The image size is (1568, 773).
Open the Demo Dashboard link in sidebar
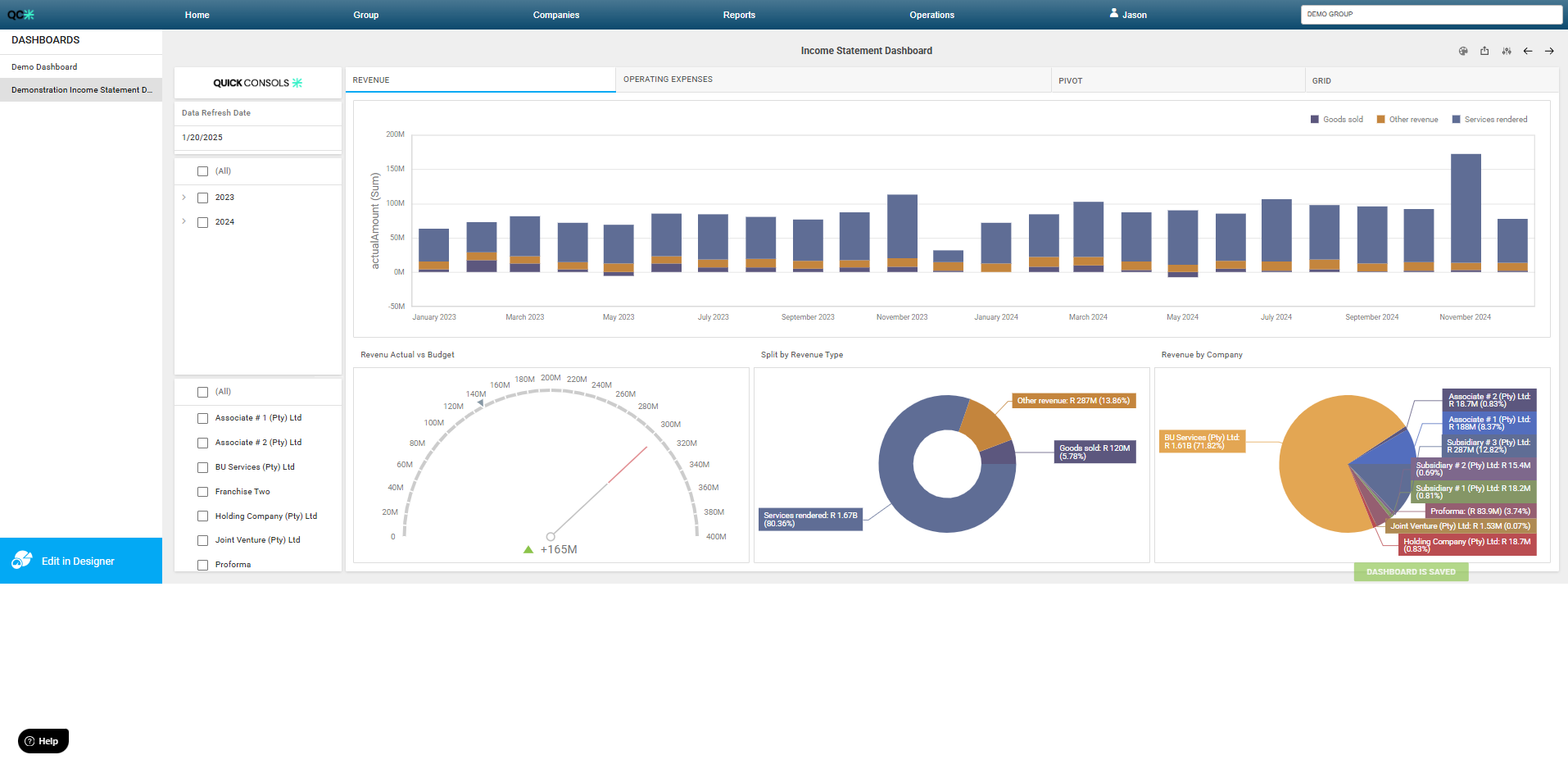click(44, 67)
